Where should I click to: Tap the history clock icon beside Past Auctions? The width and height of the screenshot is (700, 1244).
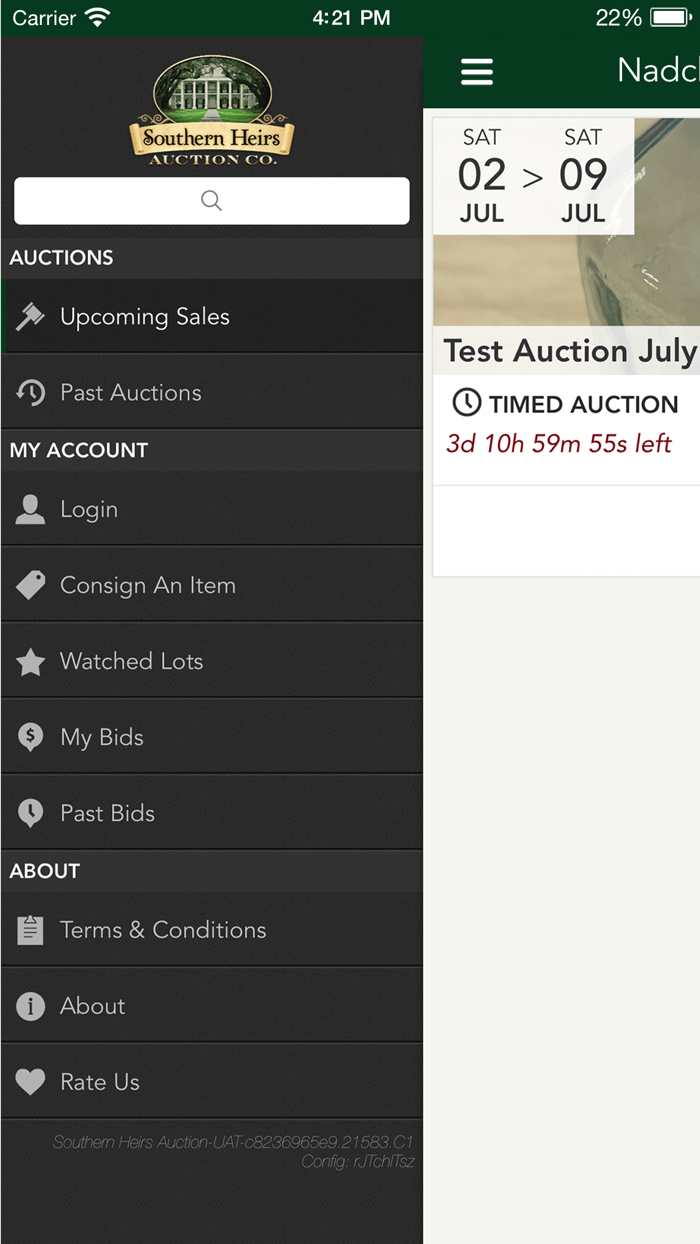tap(30, 392)
